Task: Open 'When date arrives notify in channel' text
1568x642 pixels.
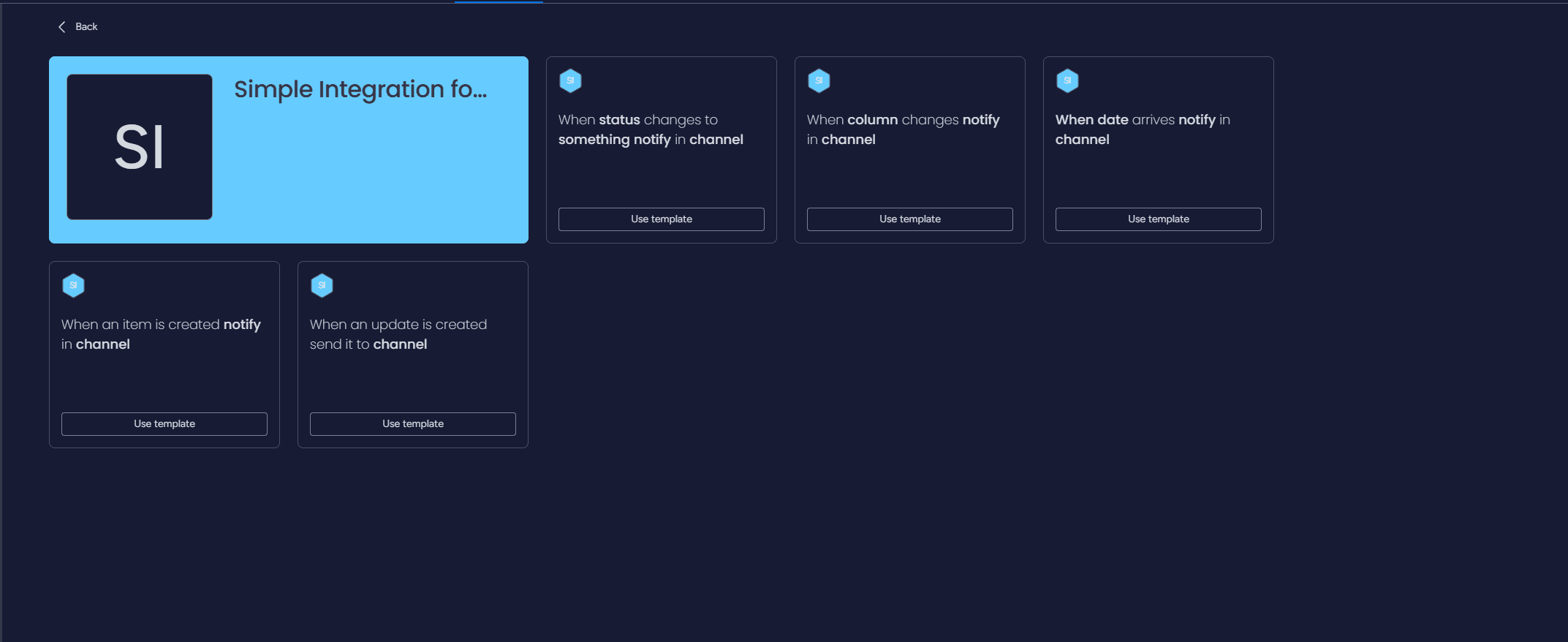Action: point(1142,129)
